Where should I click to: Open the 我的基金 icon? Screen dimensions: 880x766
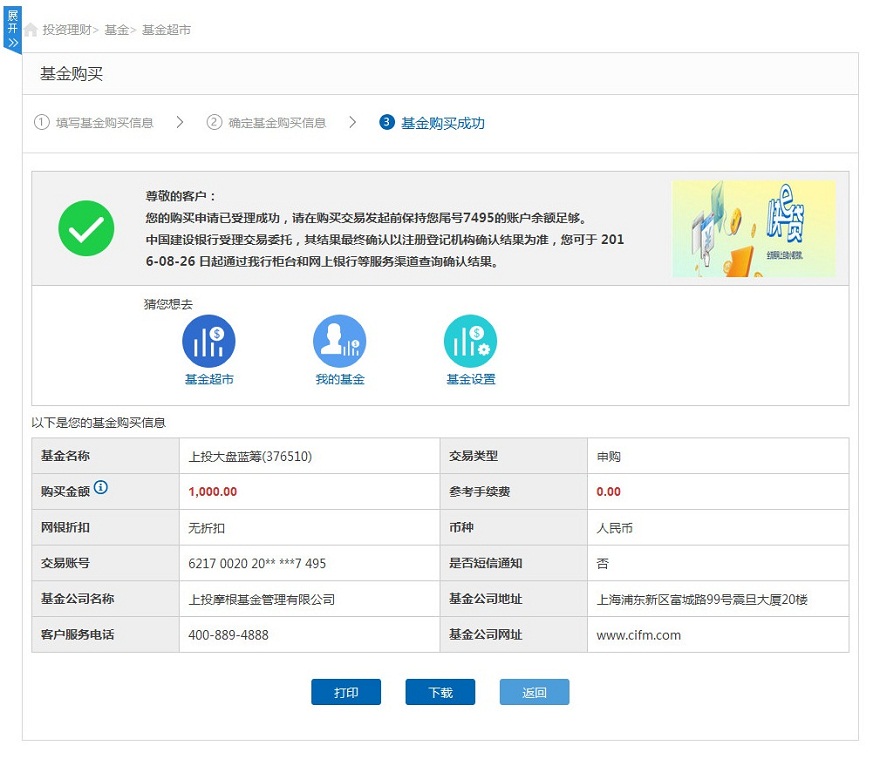pos(339,341)
